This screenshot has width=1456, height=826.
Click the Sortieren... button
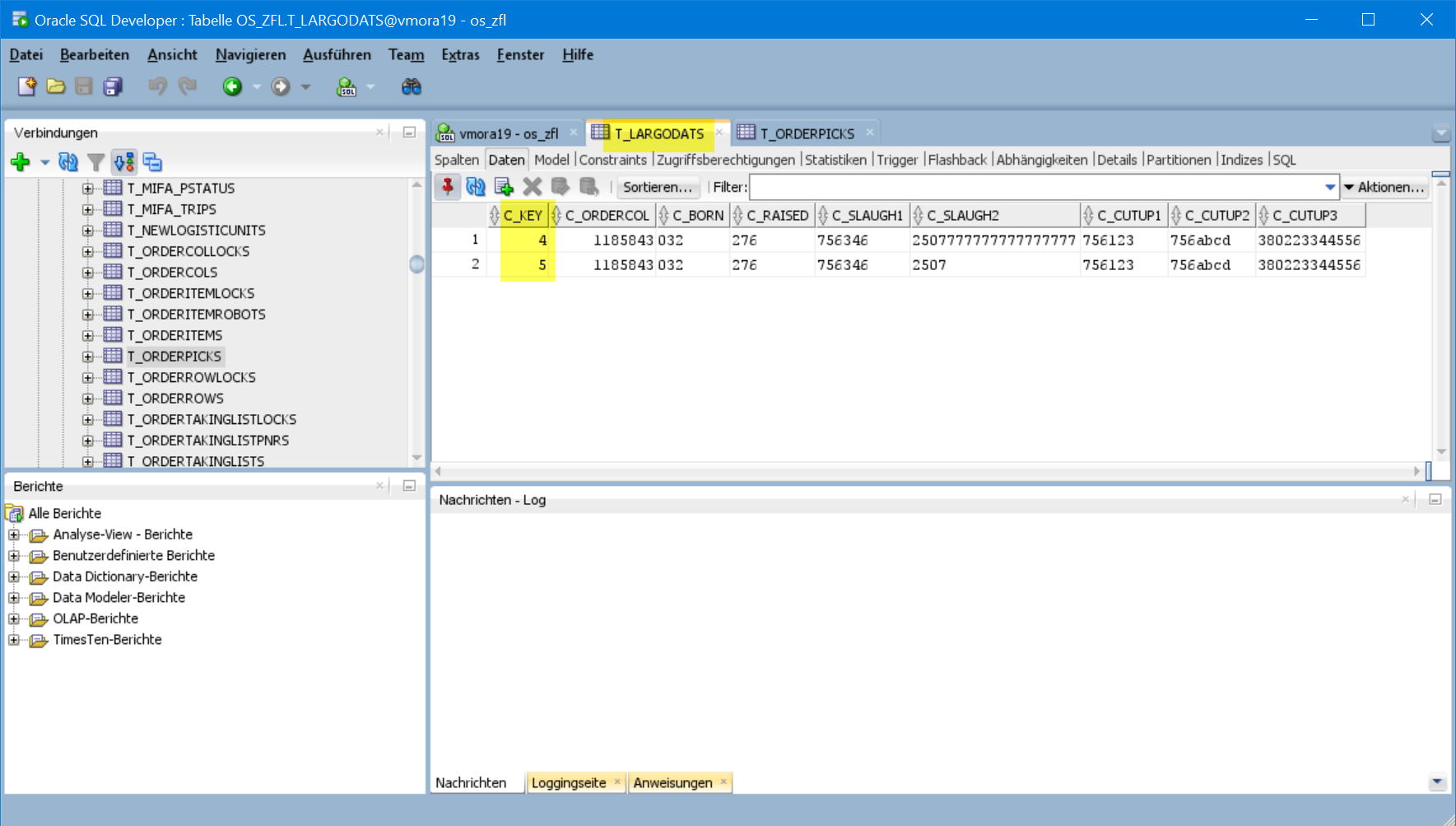658,187
